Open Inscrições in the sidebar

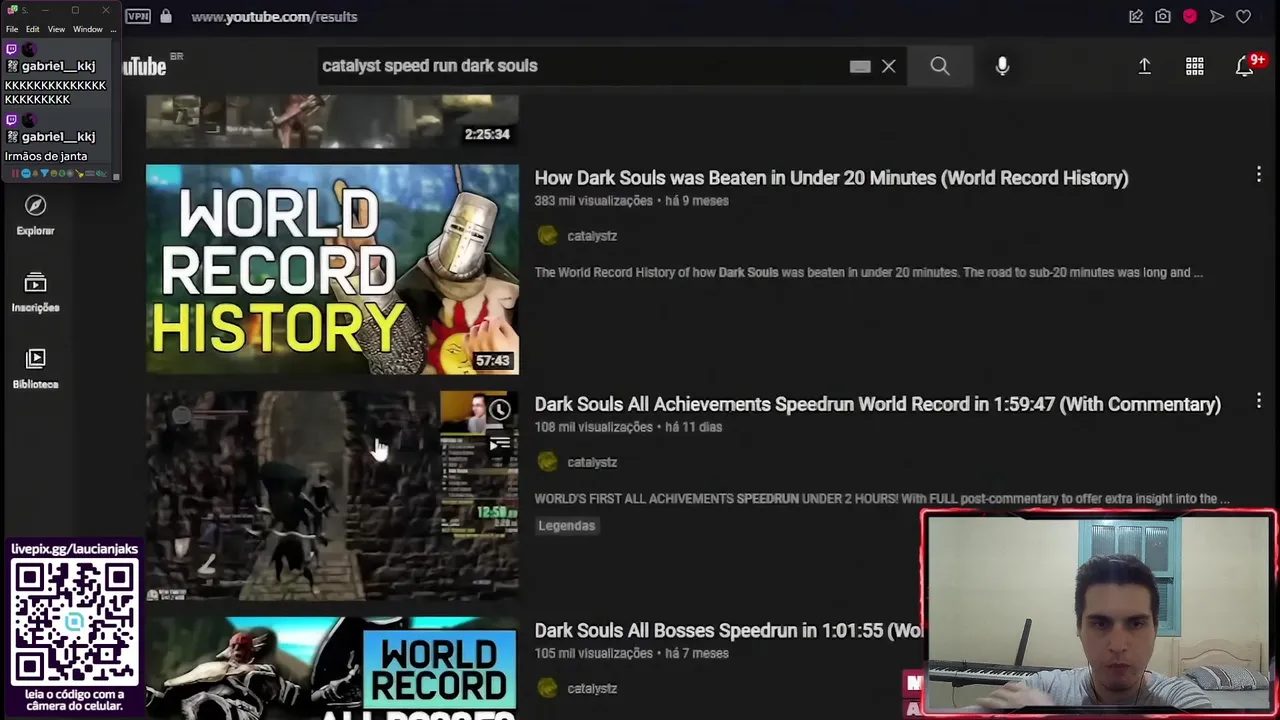point(35,293)
